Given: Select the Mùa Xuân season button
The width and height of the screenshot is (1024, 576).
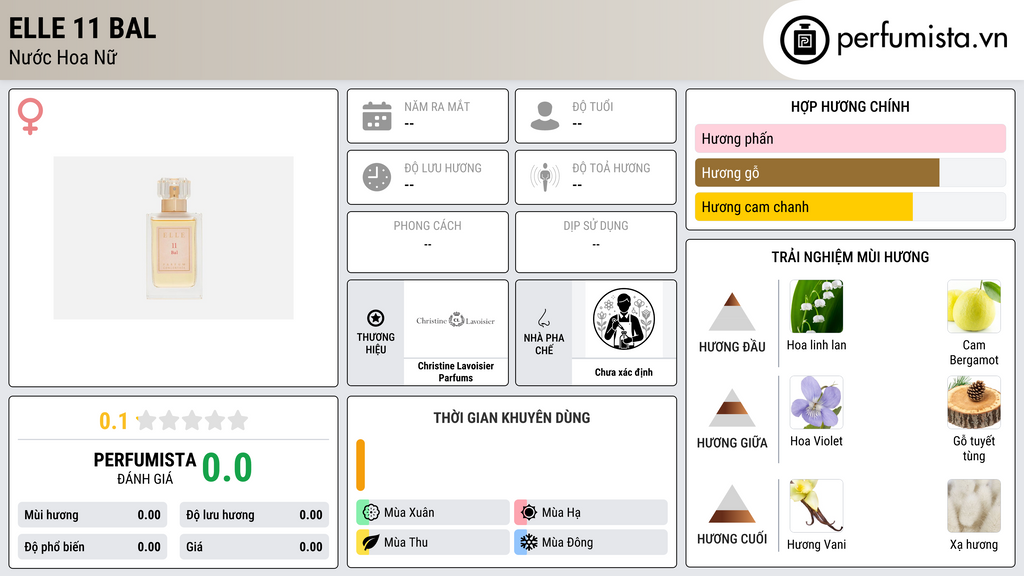Looking at the screenshot, I should pyautogui.click(x=433, y=513).
